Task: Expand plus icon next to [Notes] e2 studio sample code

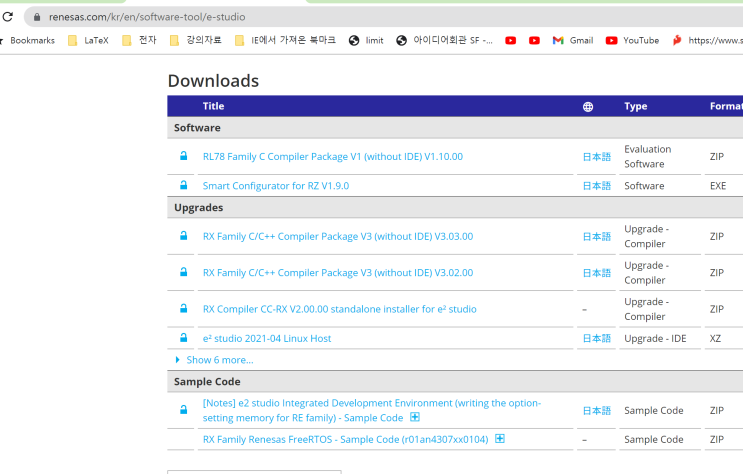Action: [x=415, y=417]
